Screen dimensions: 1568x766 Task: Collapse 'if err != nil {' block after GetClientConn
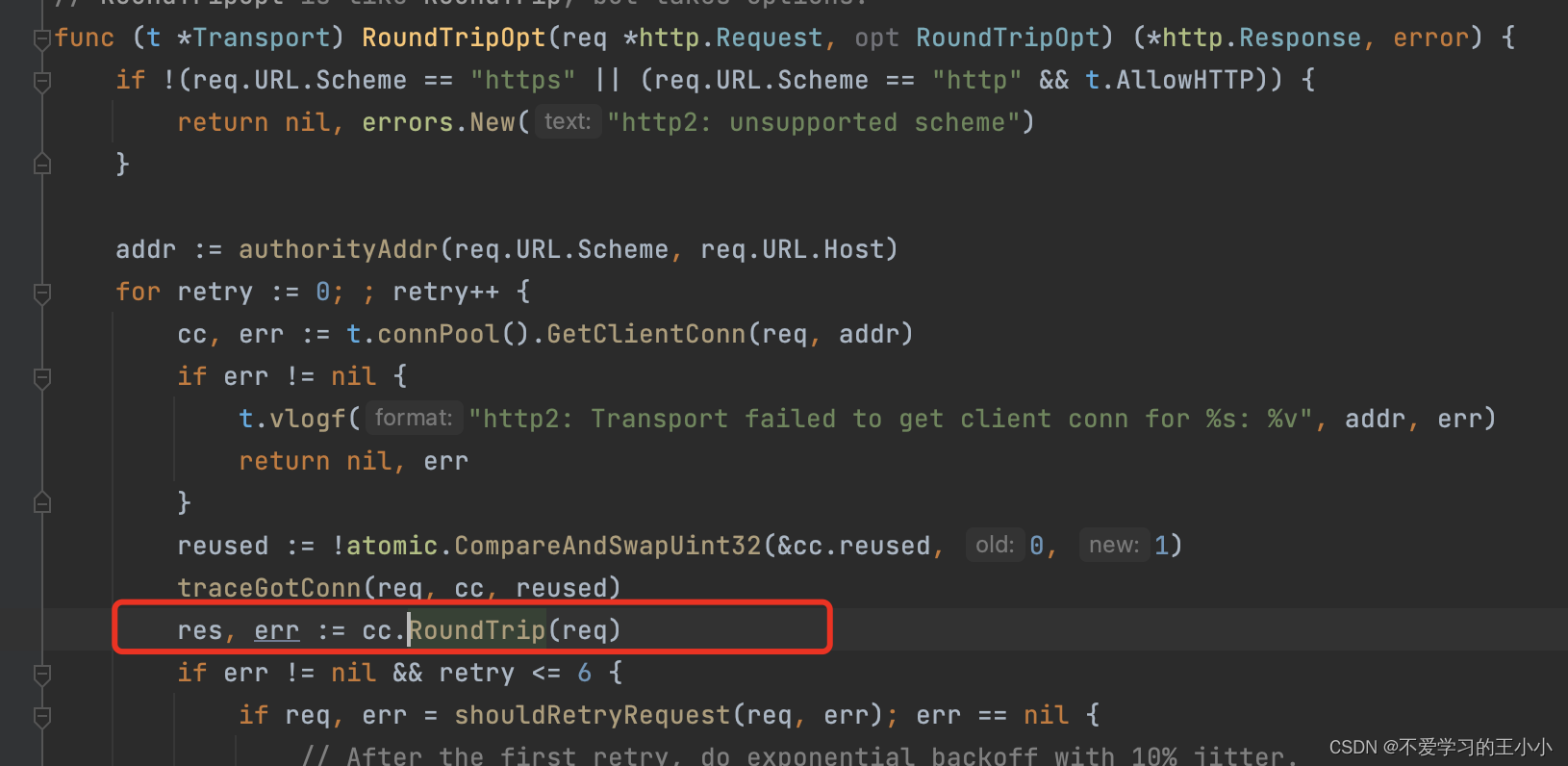click(41, 378)
